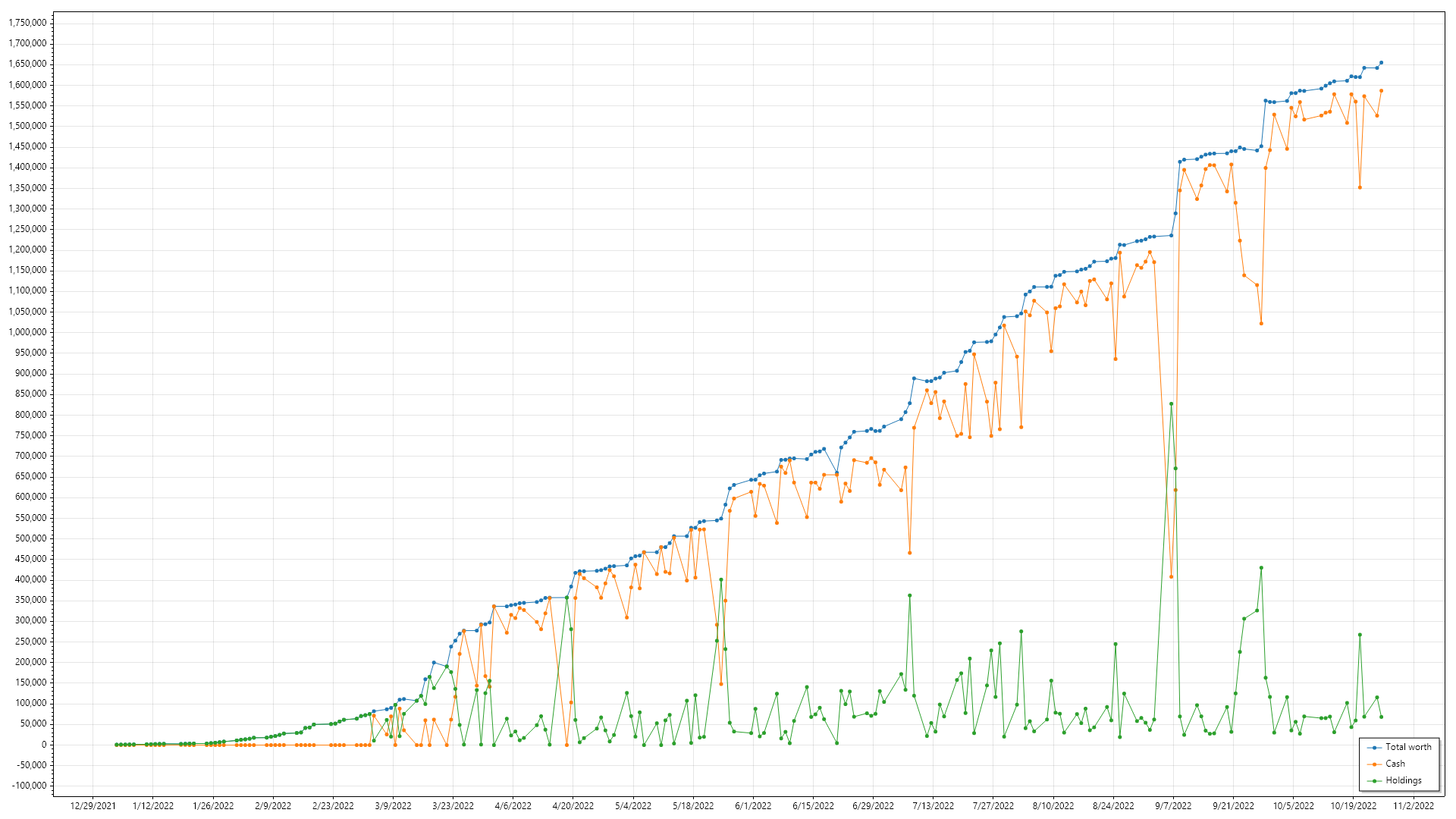Click the 6/29/2022 date axis label

[x=874, y=806]
